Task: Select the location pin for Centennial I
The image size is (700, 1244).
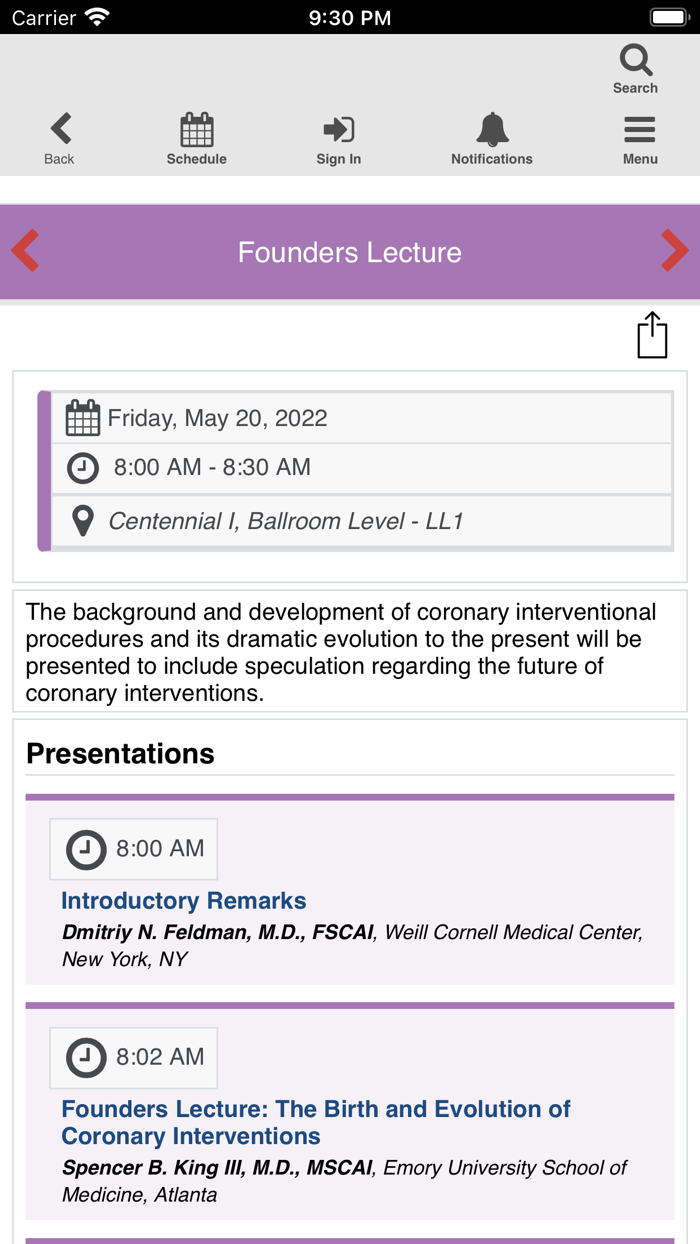Action: [82, 520]
